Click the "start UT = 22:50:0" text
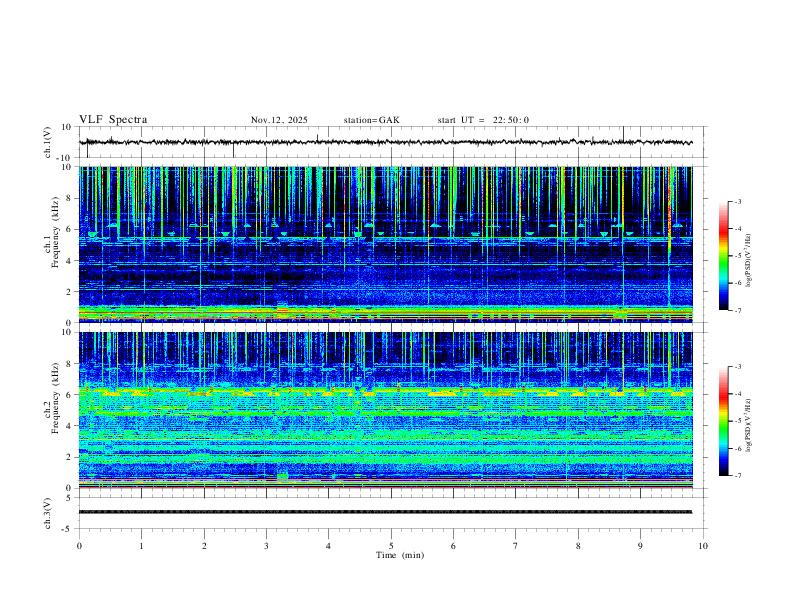Image resolution: width=792 pixels, height=612 pixels. pos(483,120)
